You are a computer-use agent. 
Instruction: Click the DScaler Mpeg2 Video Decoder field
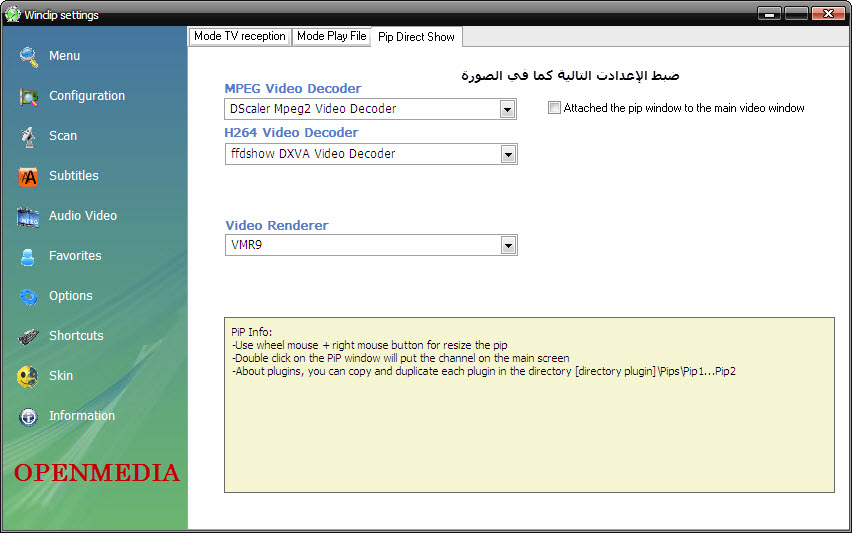(x=371, y=109)
